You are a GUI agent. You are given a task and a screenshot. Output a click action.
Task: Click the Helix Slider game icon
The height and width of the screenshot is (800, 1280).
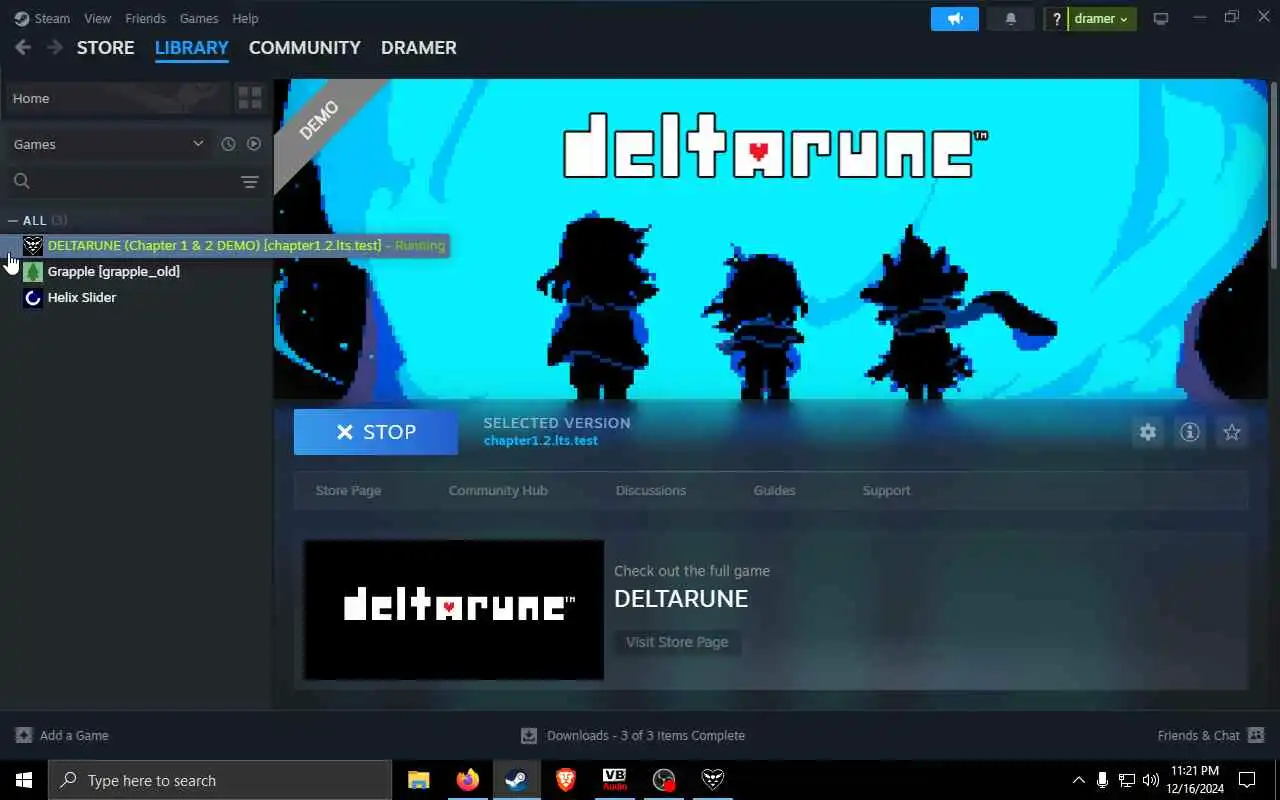[x=33, y=297]
